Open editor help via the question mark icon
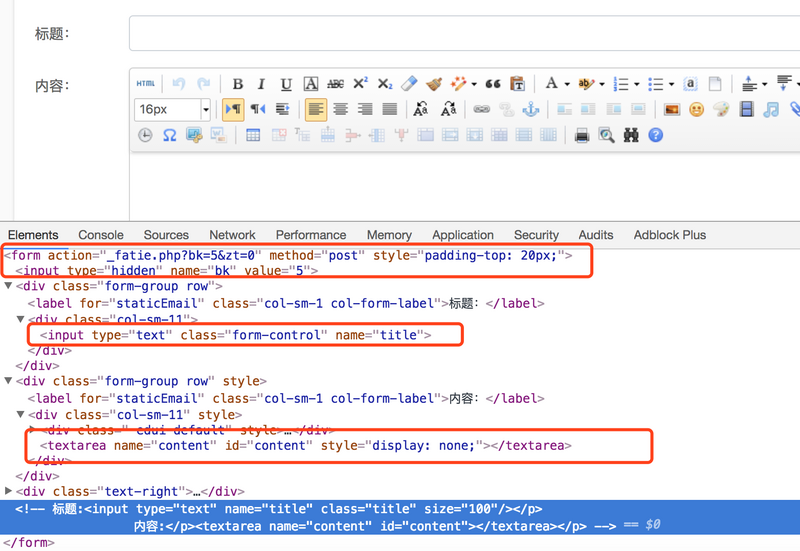 point(656,135)
